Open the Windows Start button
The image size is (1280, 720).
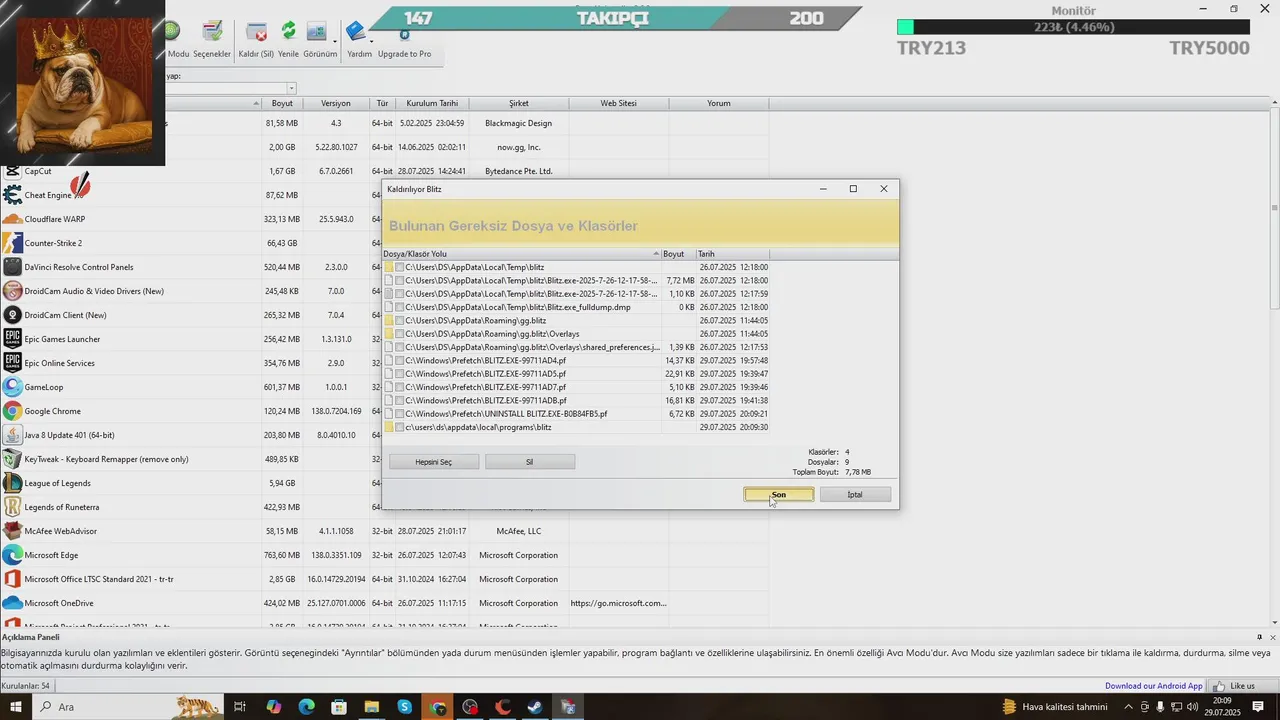pos(16,707)
